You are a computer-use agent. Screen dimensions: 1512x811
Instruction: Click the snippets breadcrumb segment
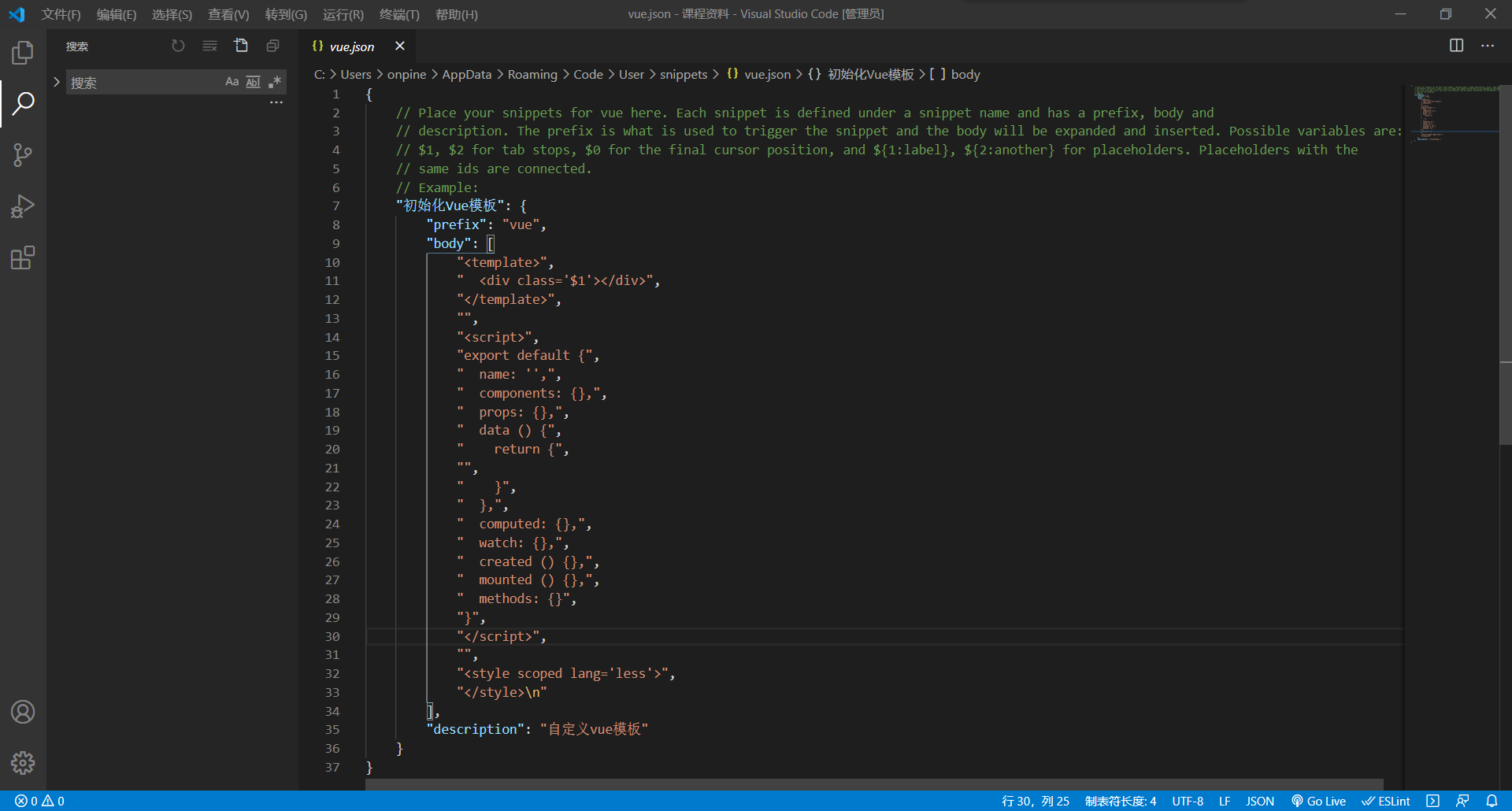tap(684, 74)
